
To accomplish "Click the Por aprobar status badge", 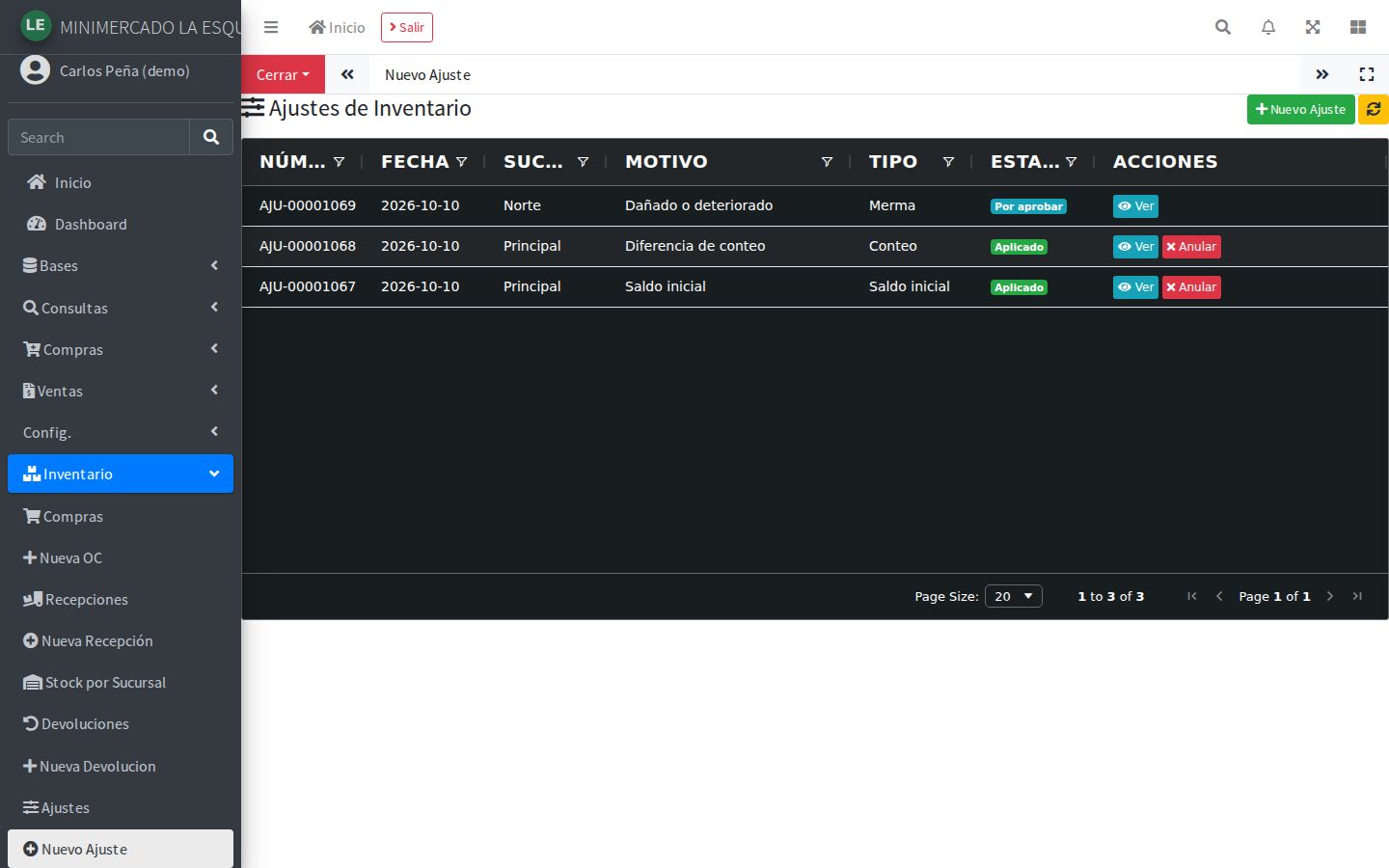I will point(1028,206).
